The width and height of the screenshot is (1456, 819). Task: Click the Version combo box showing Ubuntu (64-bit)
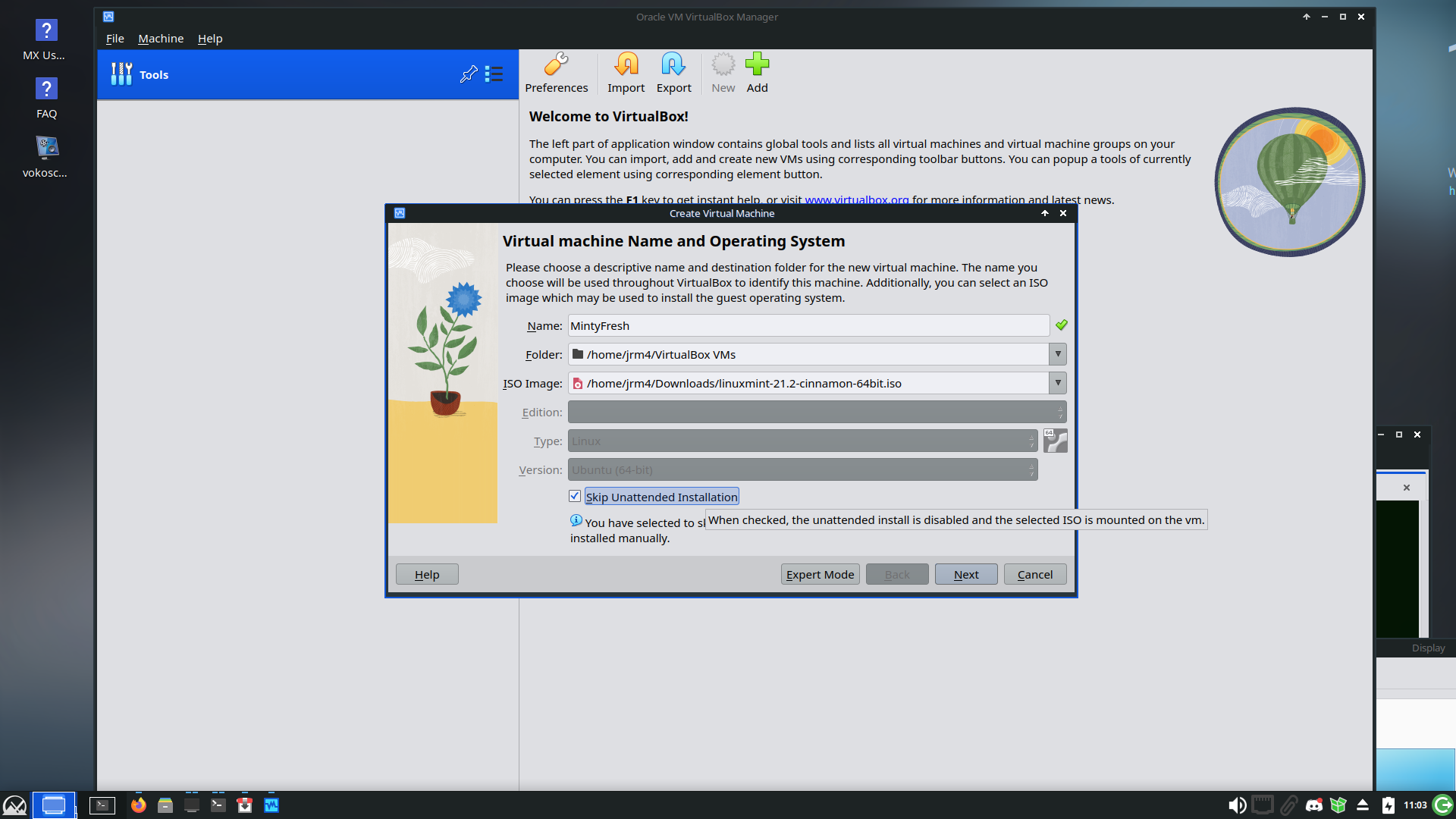pos(802,469)
